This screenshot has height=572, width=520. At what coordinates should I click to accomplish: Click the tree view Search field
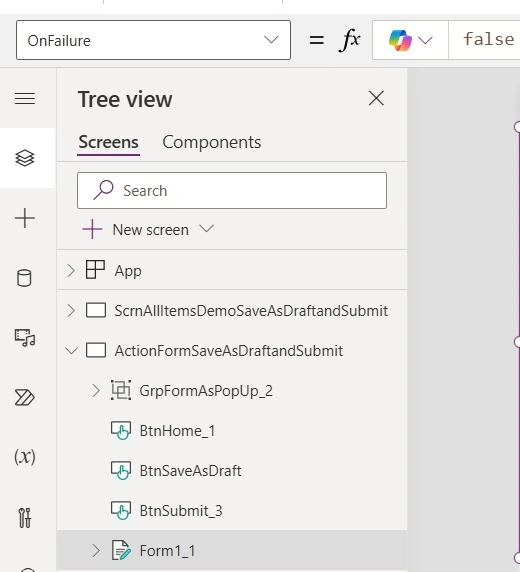[x=232, y=190]
